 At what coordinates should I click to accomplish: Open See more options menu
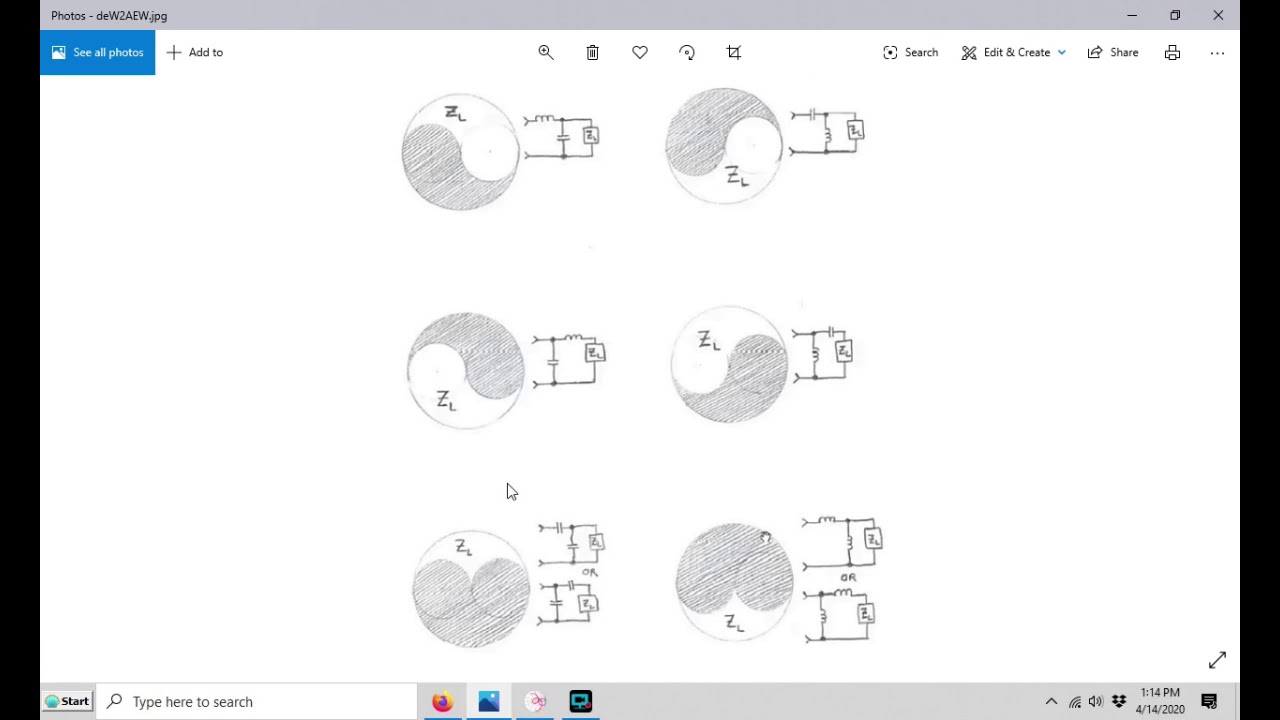click(x=1217, y=52)
